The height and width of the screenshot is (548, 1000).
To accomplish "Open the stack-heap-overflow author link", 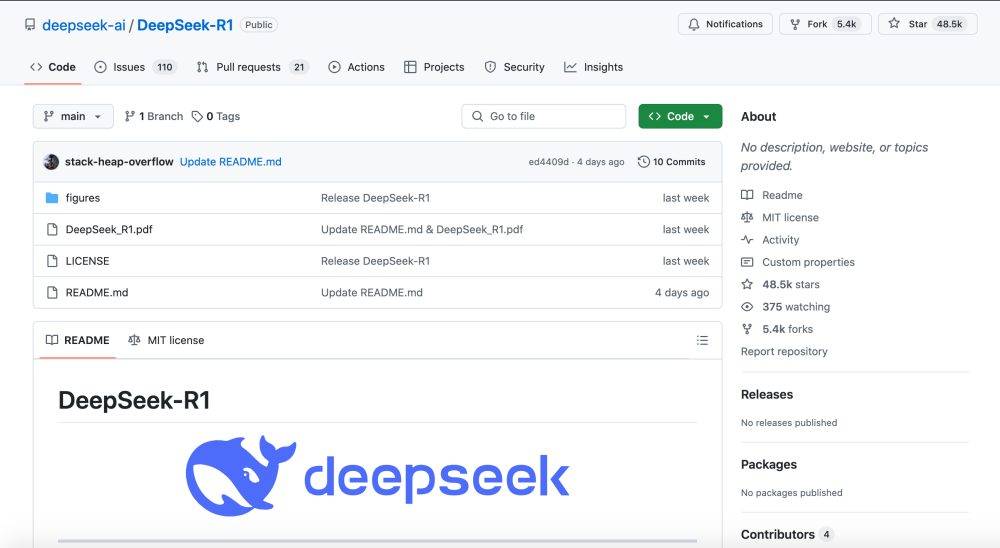I will pyautogui.click(x=119, y=162).
